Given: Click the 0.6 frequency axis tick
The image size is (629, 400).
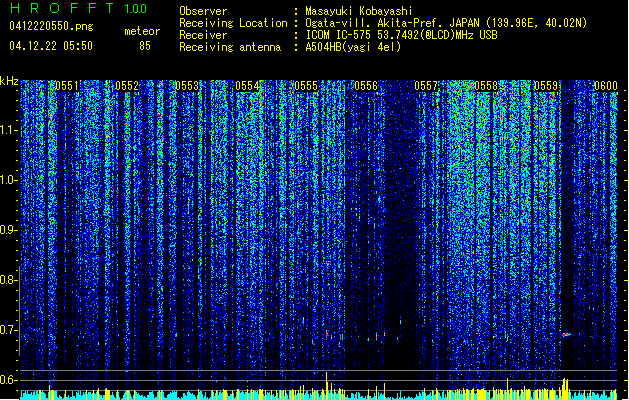Looking at the screenshot, I should pyautogui.click(x=9, y=380).
